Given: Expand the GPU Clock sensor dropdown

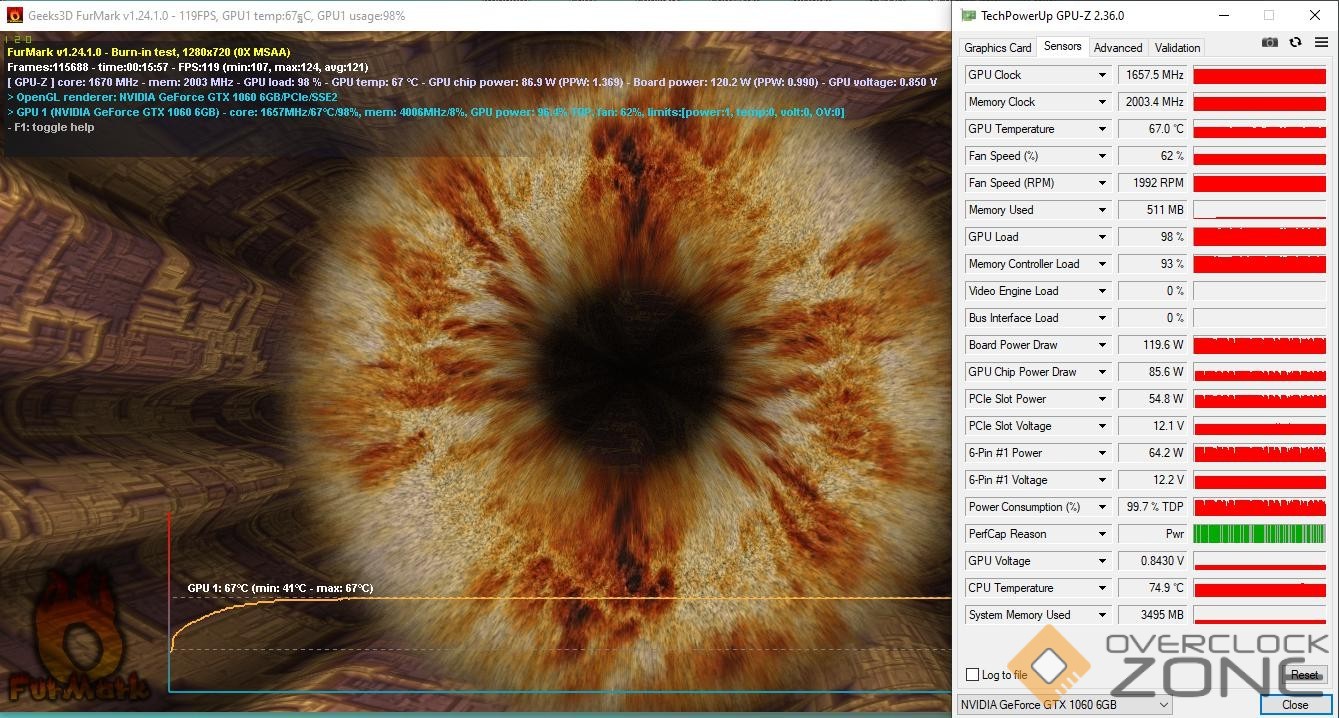Looking at the screenshot, I should coord(1103,75).
